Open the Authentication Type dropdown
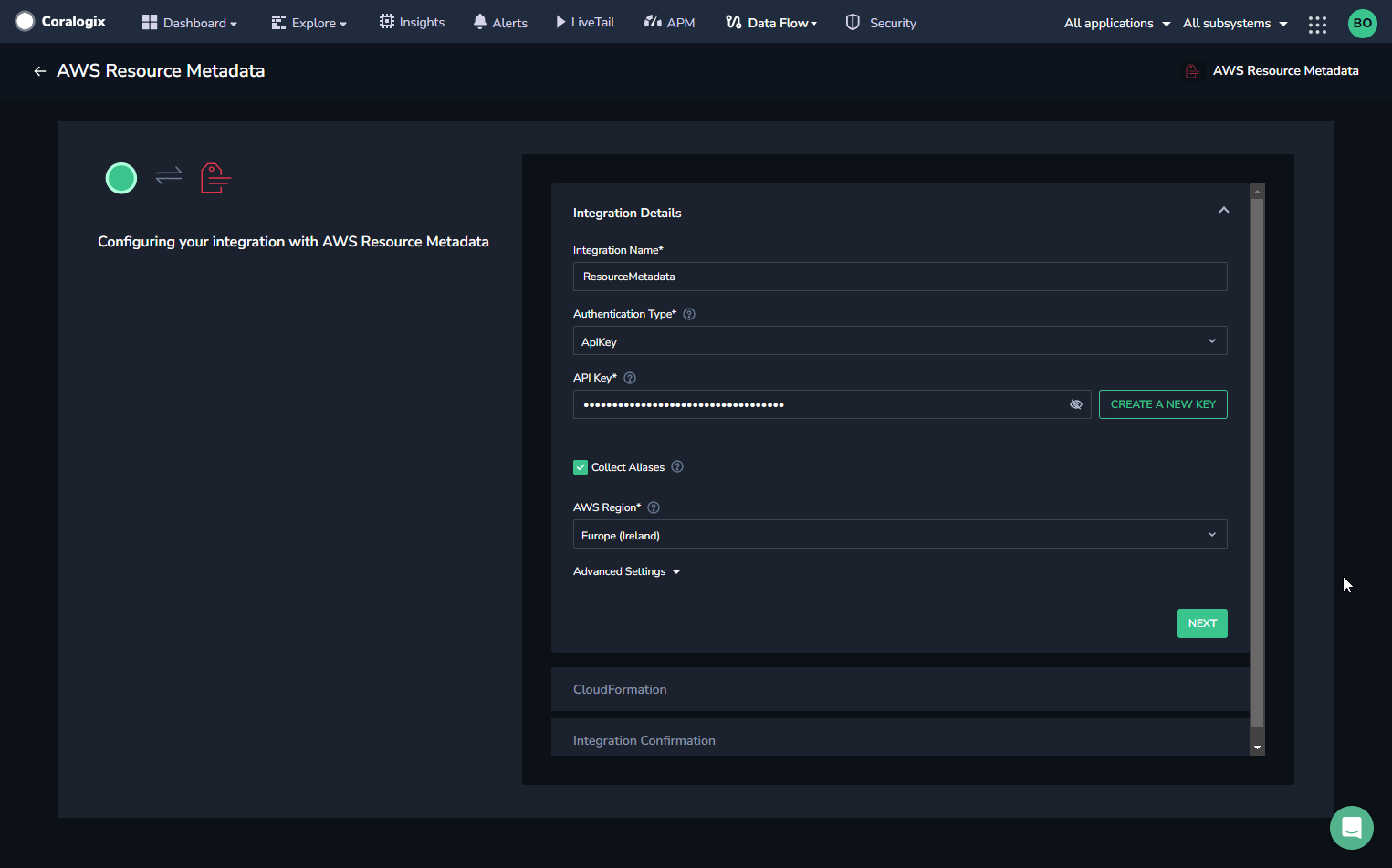Screen dimensions: 1392x868 [900, 341]
